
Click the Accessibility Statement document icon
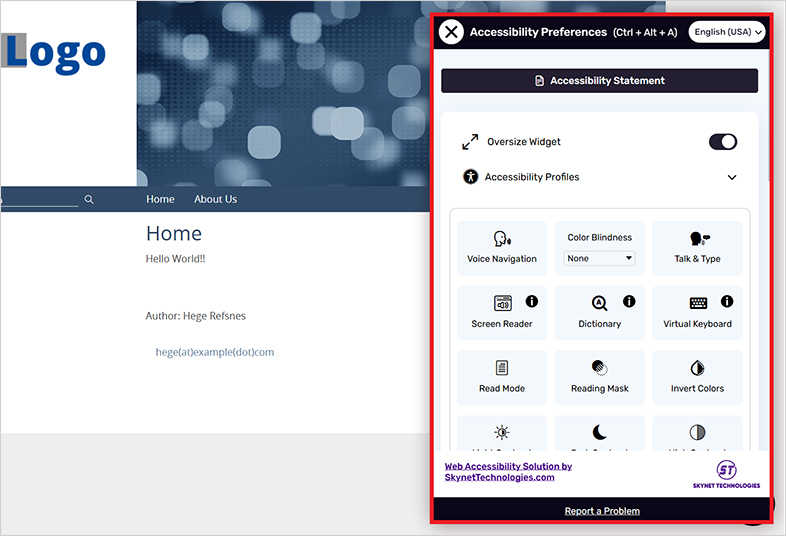click(x=539, y=81)
